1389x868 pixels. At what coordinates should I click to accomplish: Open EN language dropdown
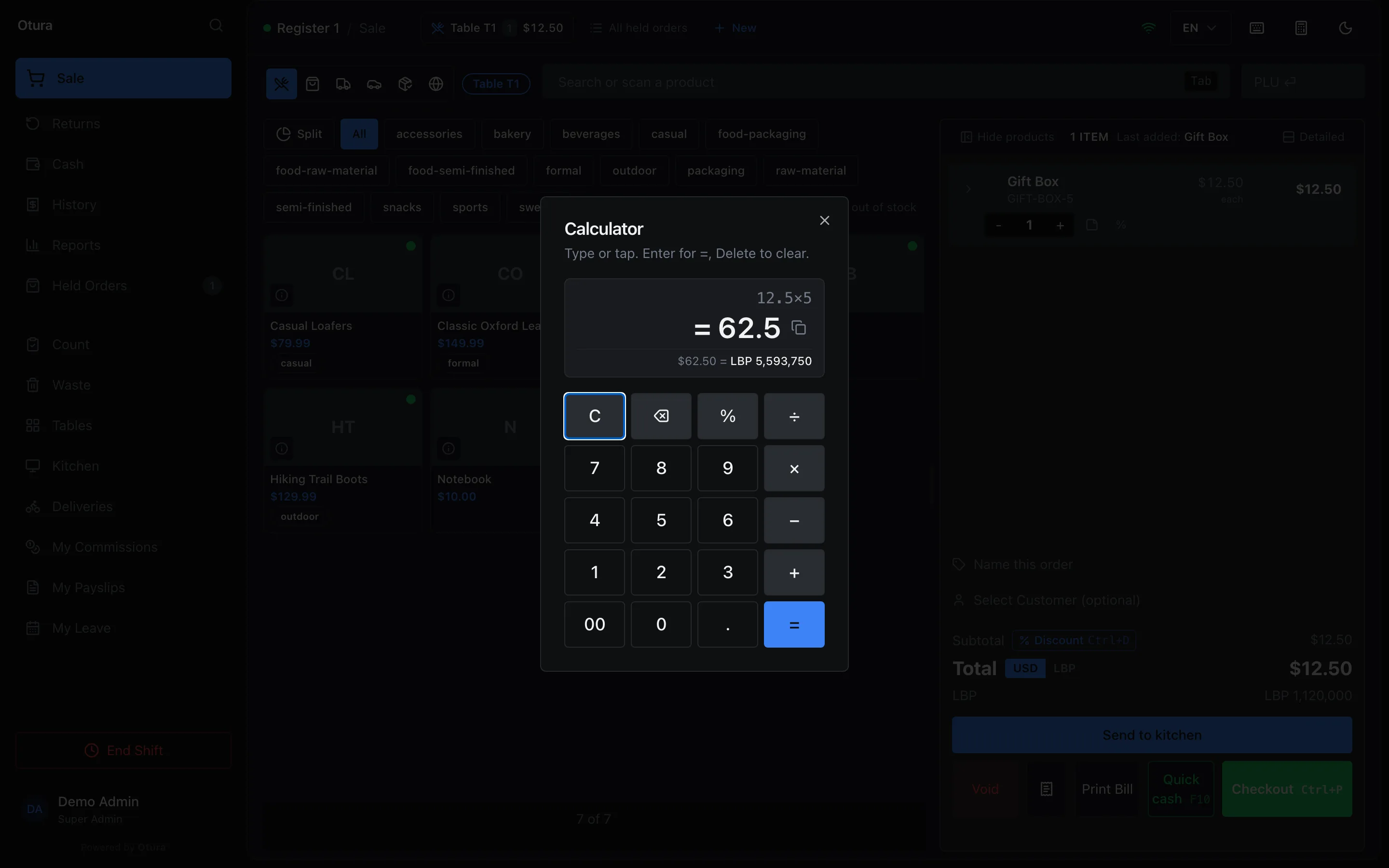(x=1199, y=28)
